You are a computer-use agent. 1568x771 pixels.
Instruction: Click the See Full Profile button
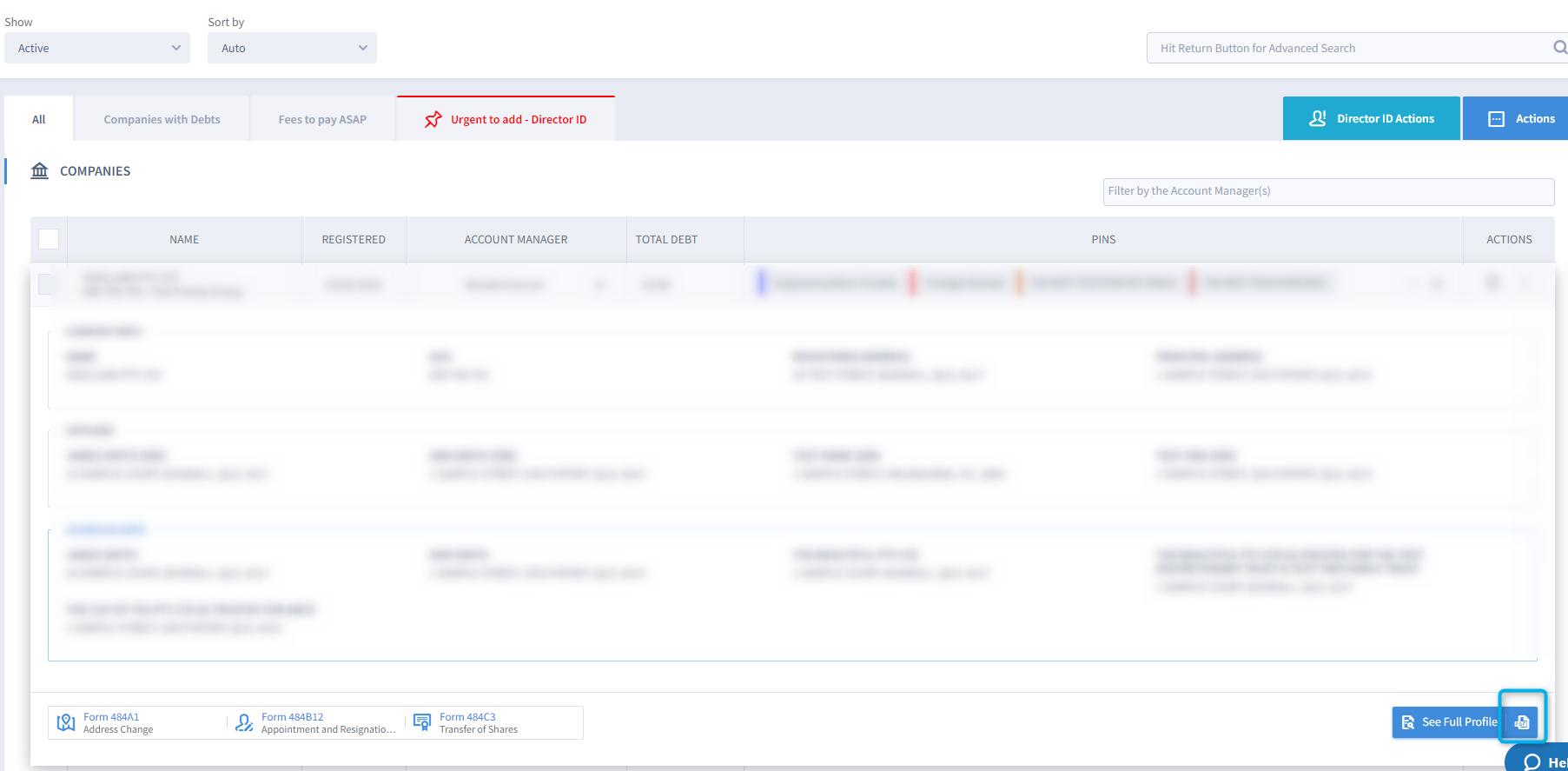coord(1448,722)
